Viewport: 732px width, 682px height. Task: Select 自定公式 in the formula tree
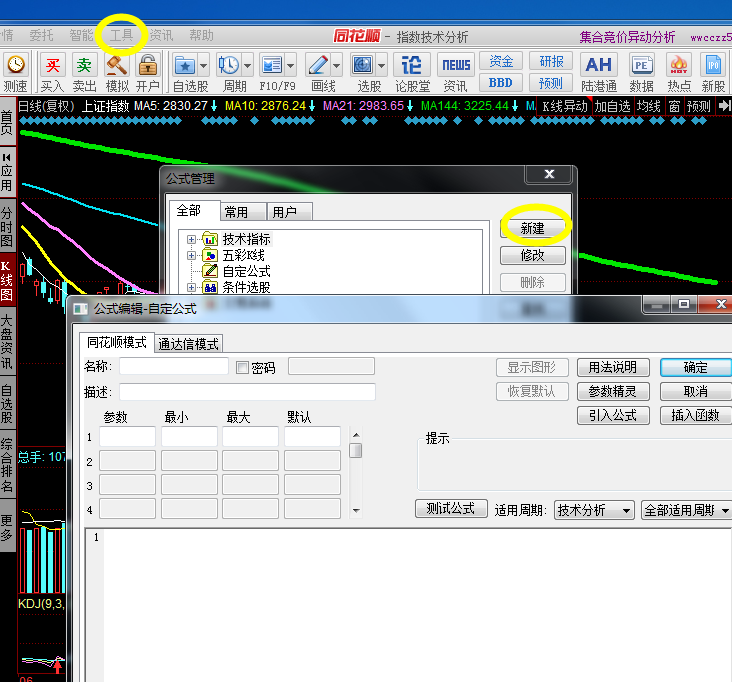(x=246, y=271)
